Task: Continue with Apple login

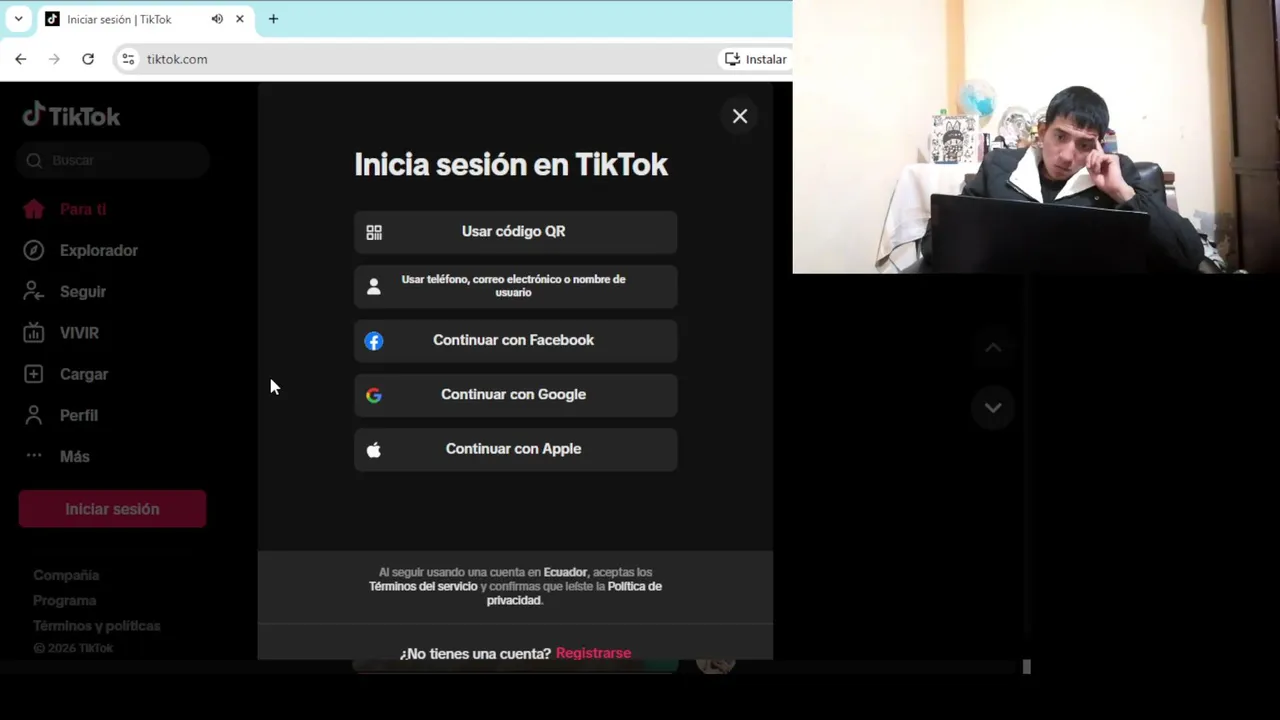Action: [515, 449]
